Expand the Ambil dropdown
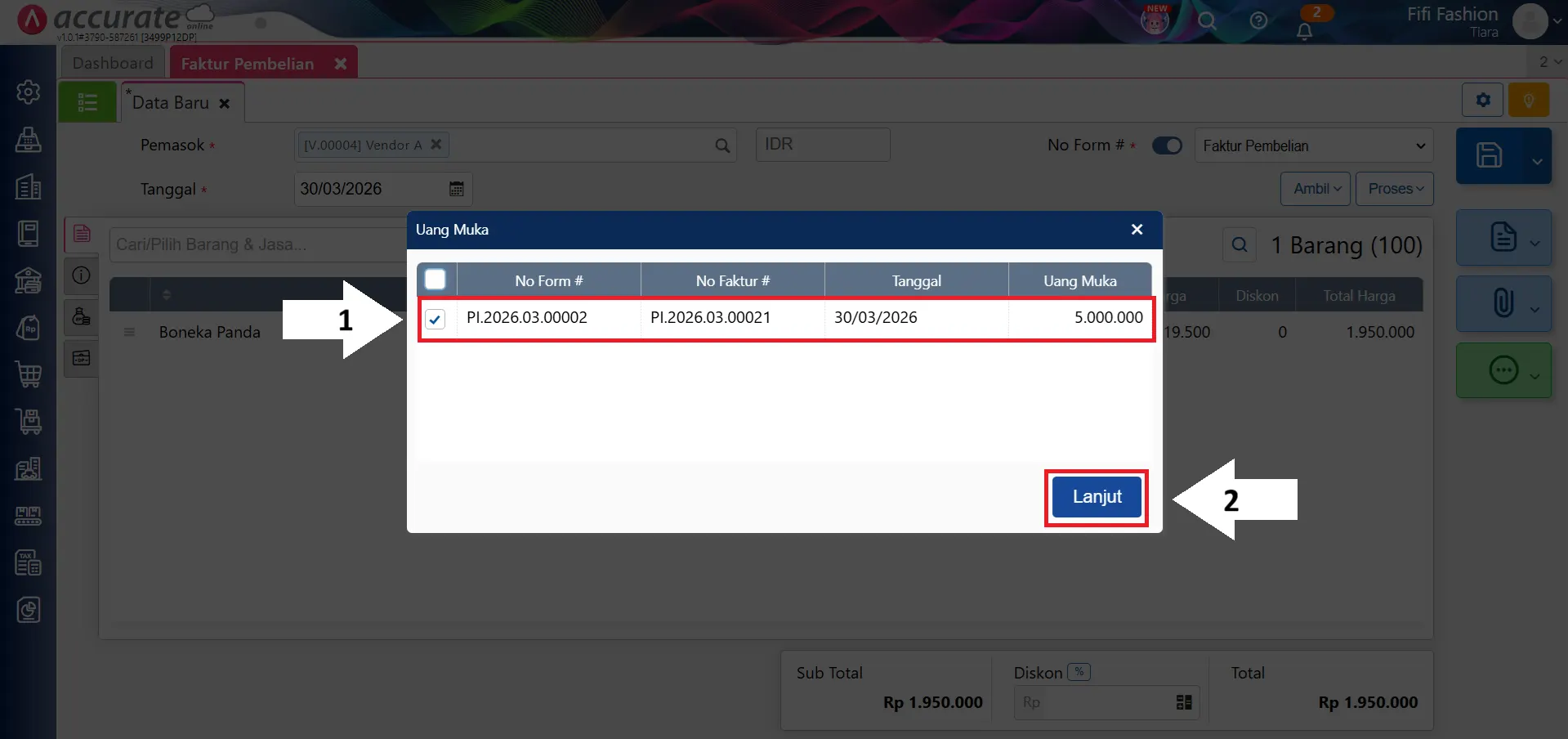The width and height of the screenshot is (1568, 739). tap(1316, 189)
